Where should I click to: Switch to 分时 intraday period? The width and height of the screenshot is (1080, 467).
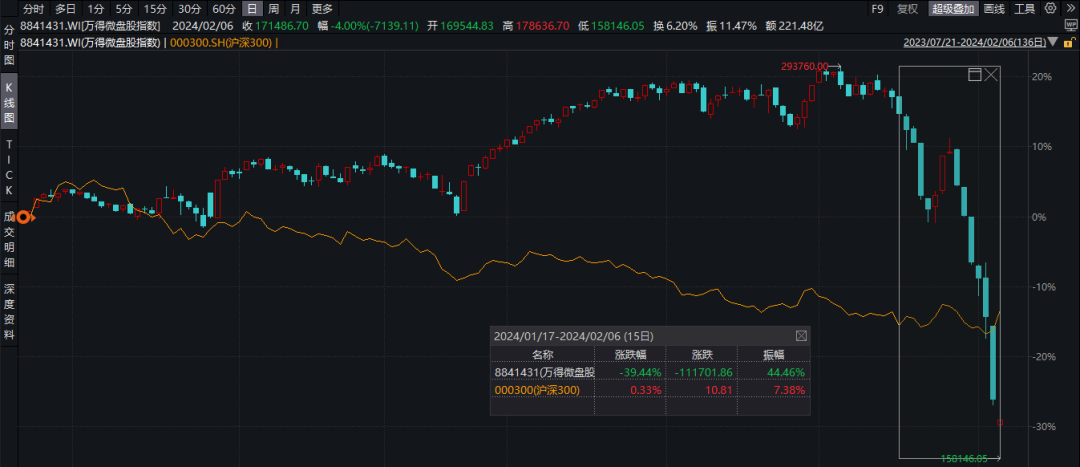click(x=33, y=9)
